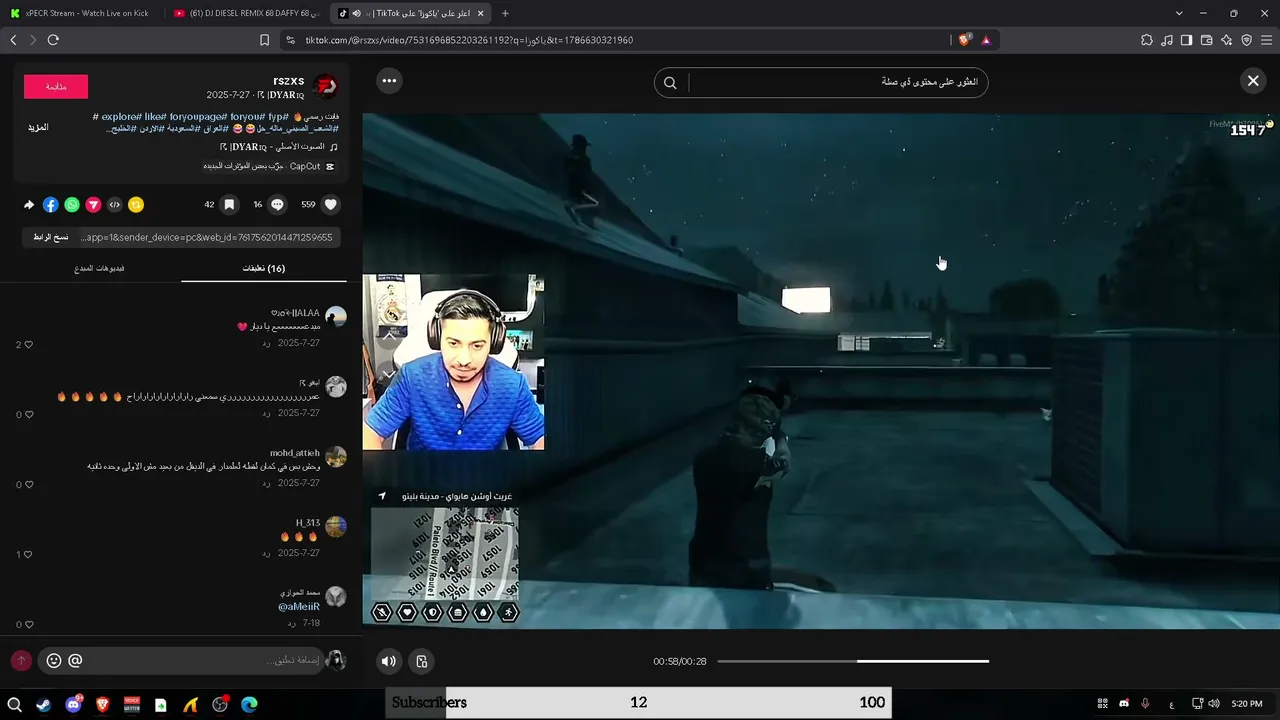
Task: Reply to the H_313 comment
Action: [267, 553]
